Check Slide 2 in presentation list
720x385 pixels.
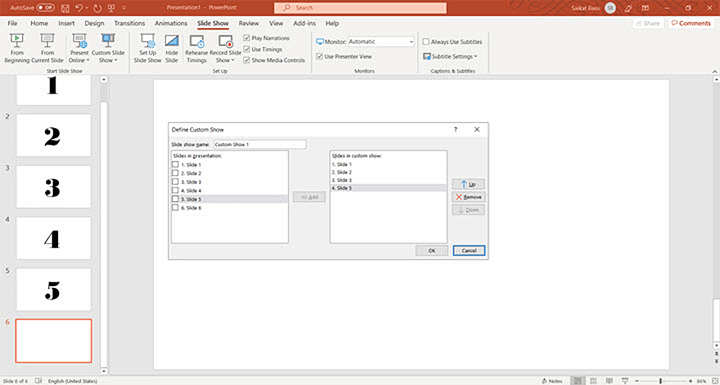[175, 173]
